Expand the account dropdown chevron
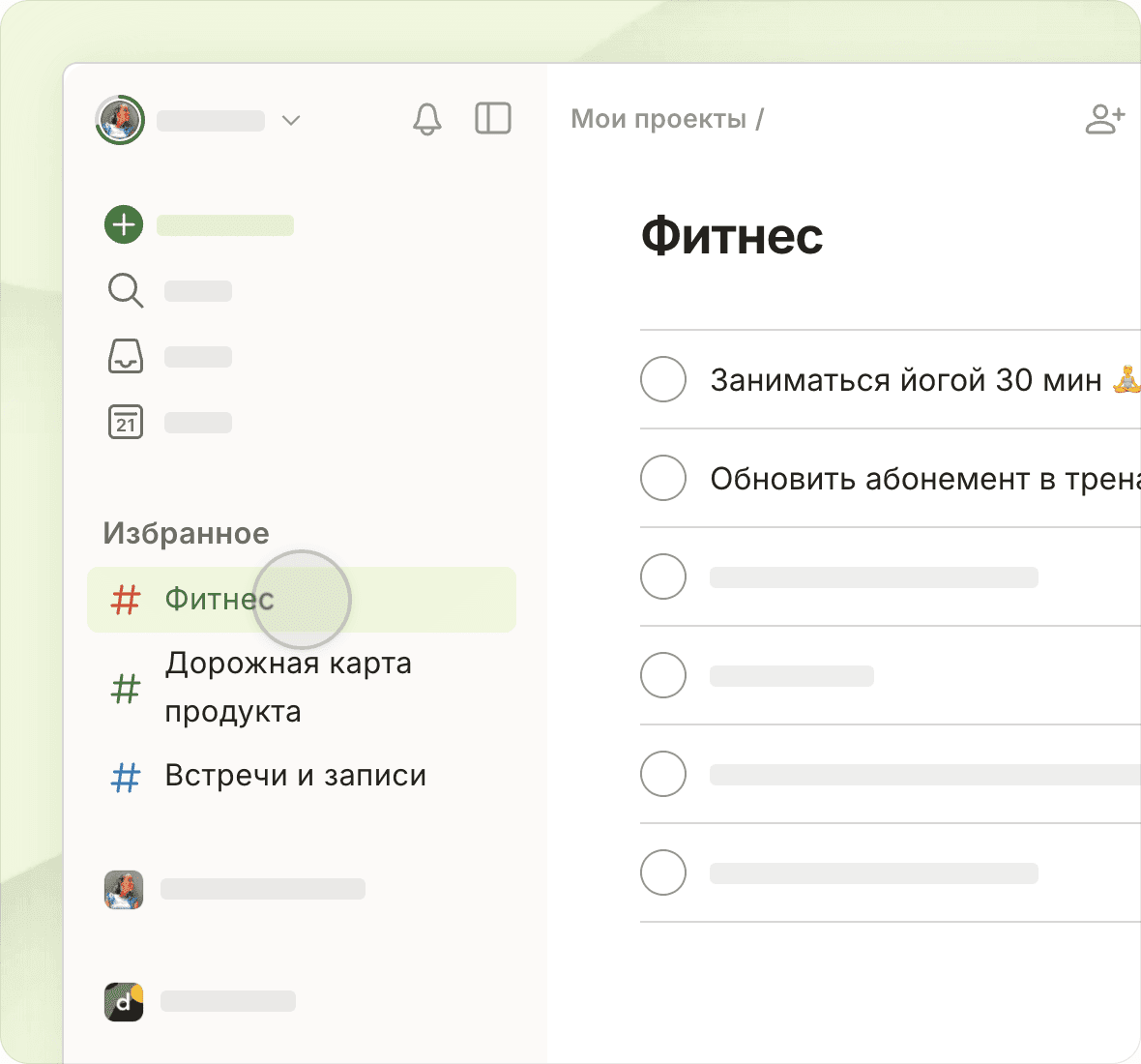This screenshot has height=1064, width=1141. click(291, 120)
